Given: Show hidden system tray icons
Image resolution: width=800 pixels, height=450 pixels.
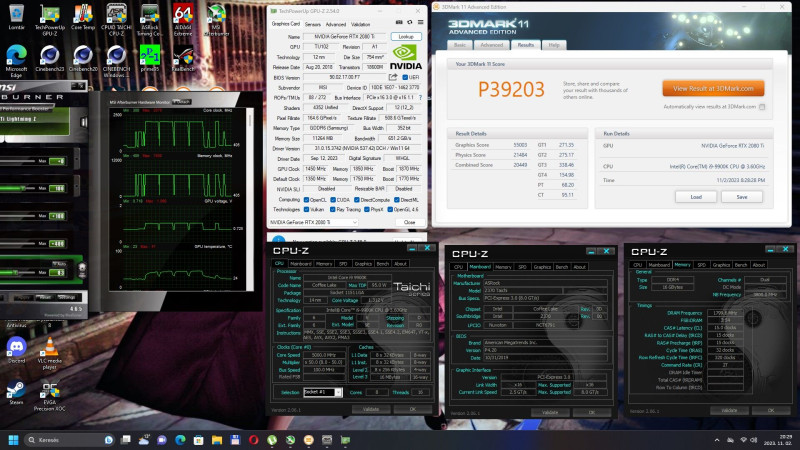Looking at the screenshot, I should [x=717, y=440].
